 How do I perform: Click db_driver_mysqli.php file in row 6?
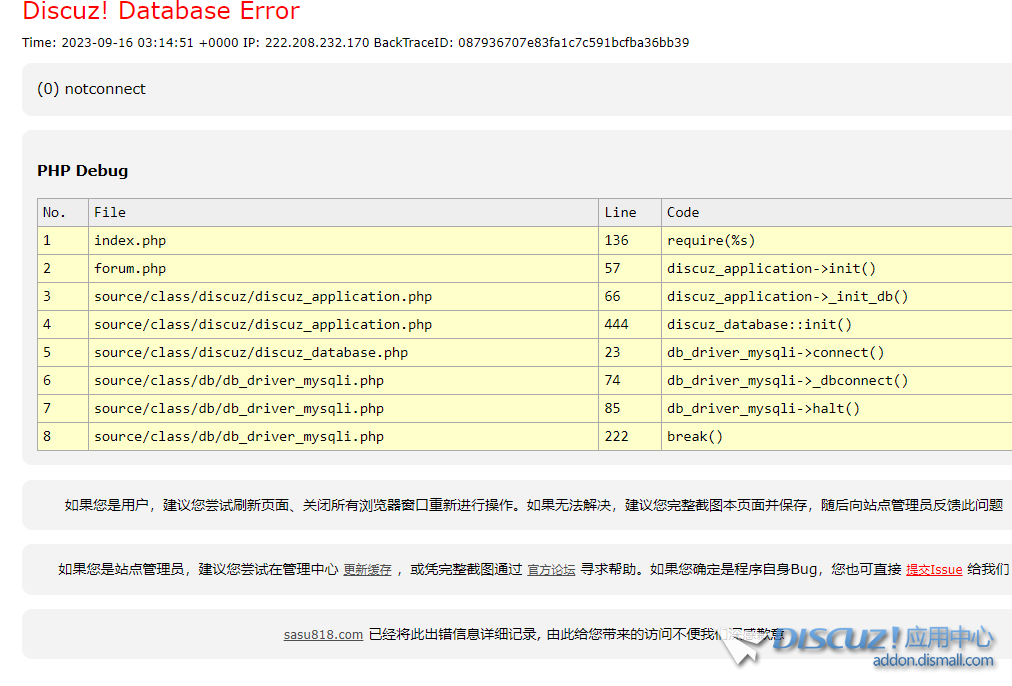[343, 381]
